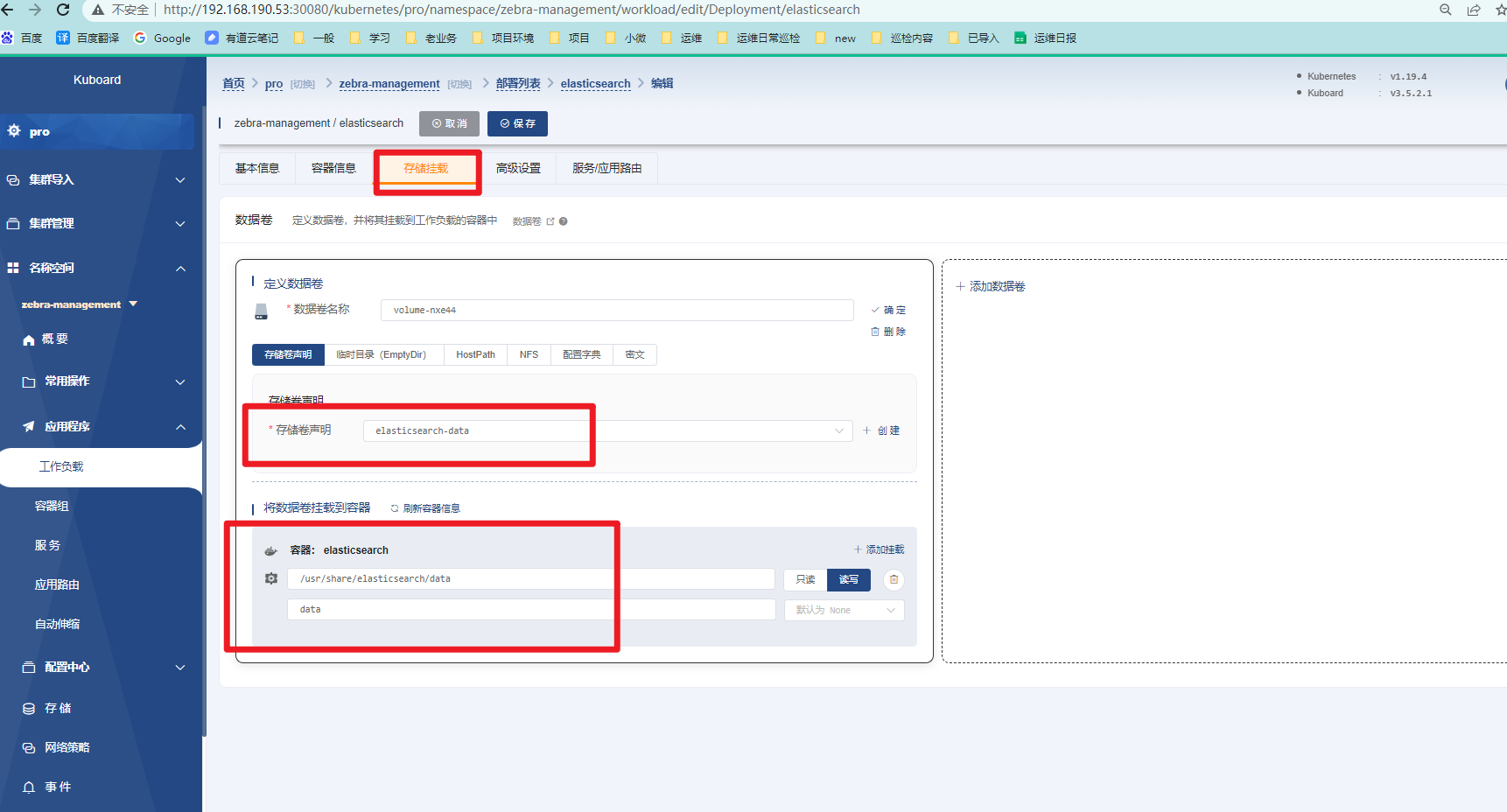Switch to the 基本信息 tab
This screenshot has width=1507, height=812.
point(257,168)
